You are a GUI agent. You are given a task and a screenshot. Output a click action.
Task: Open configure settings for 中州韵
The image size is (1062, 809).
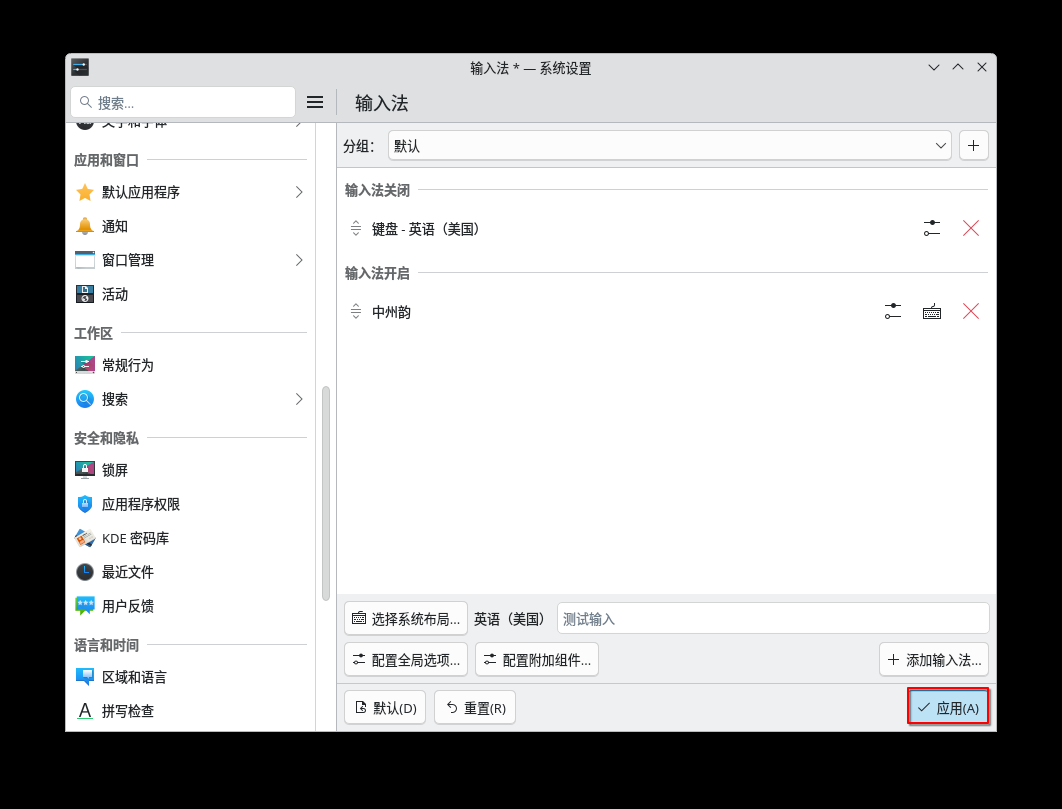tap(892, 311)
